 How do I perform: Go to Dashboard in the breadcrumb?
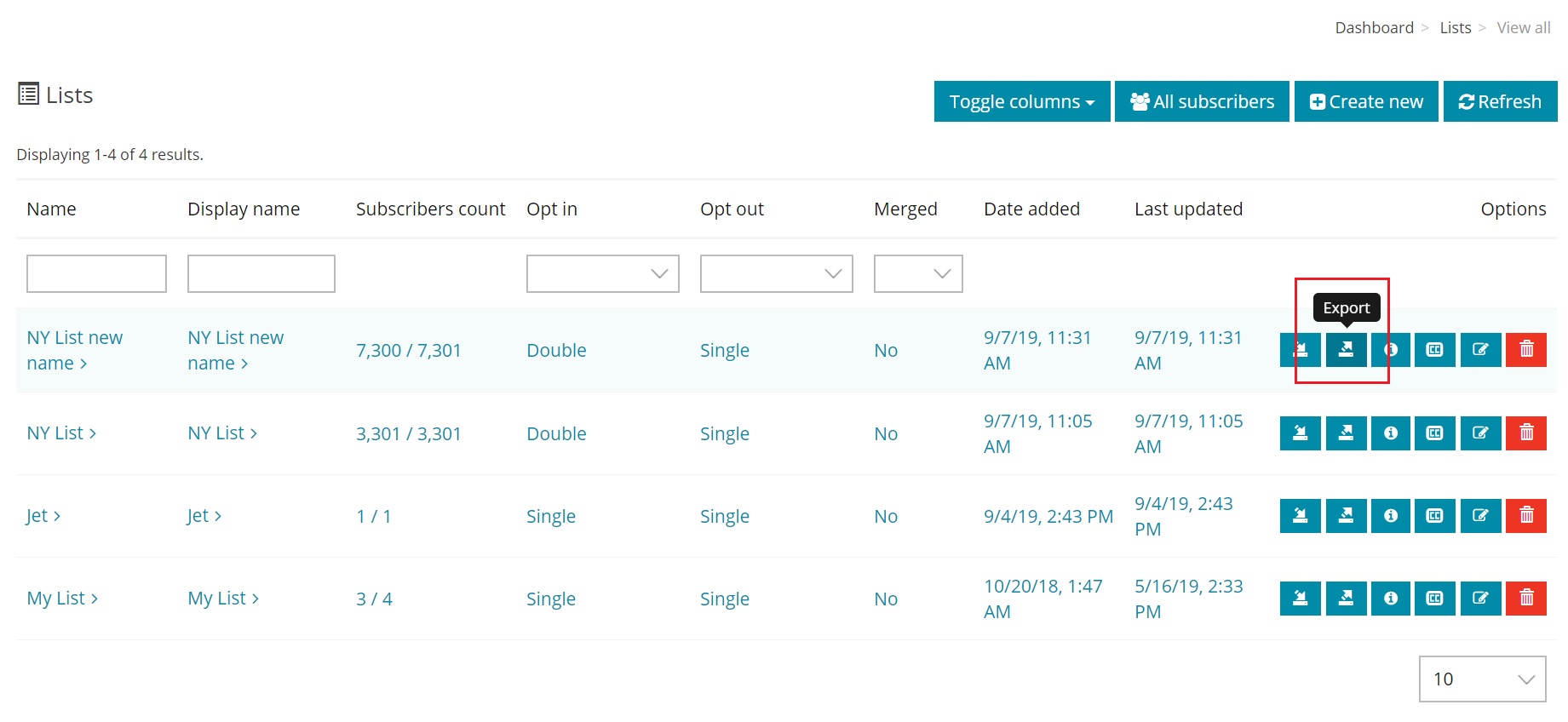pos(1374,28)
